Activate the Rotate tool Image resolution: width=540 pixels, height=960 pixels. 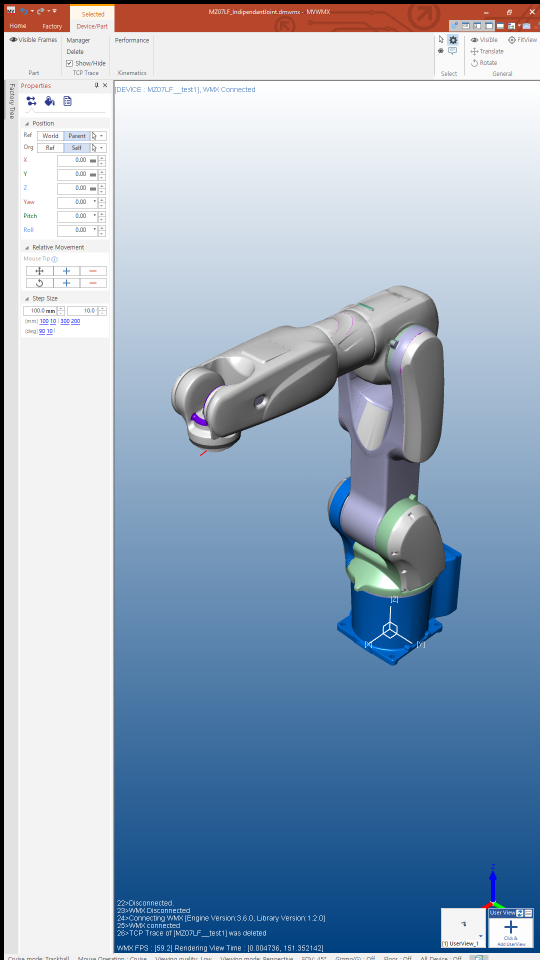484,62
